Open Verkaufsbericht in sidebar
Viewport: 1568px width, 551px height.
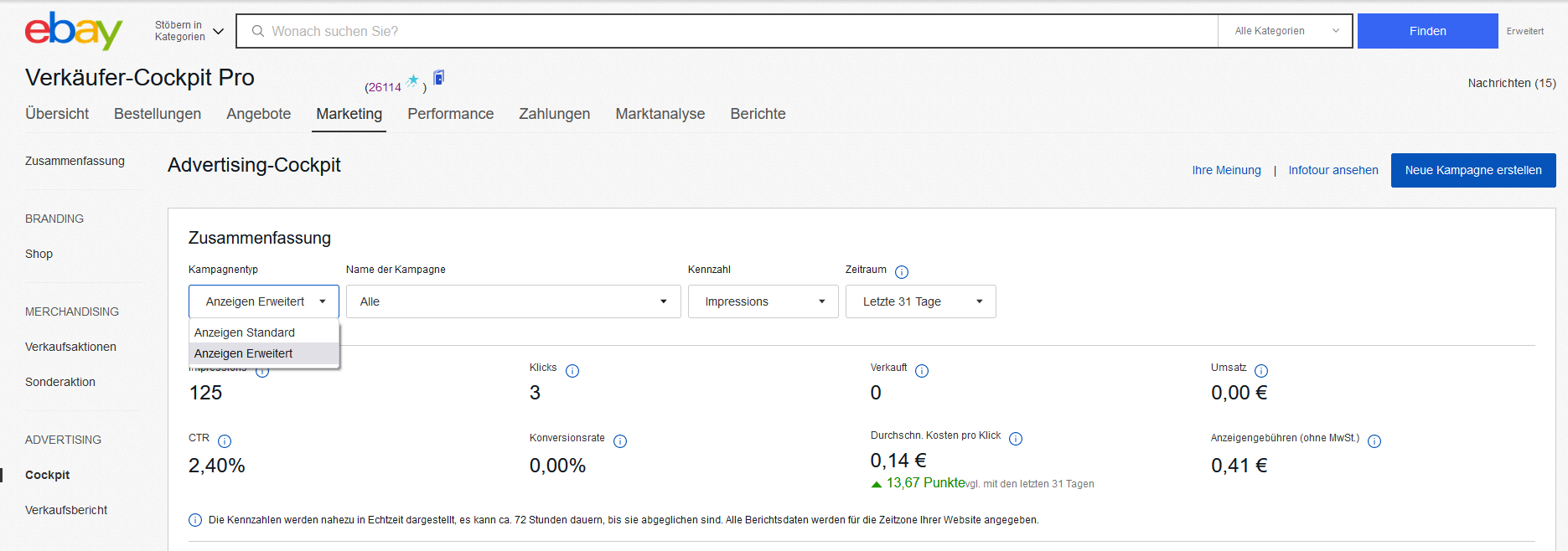(x=66, y=510)
